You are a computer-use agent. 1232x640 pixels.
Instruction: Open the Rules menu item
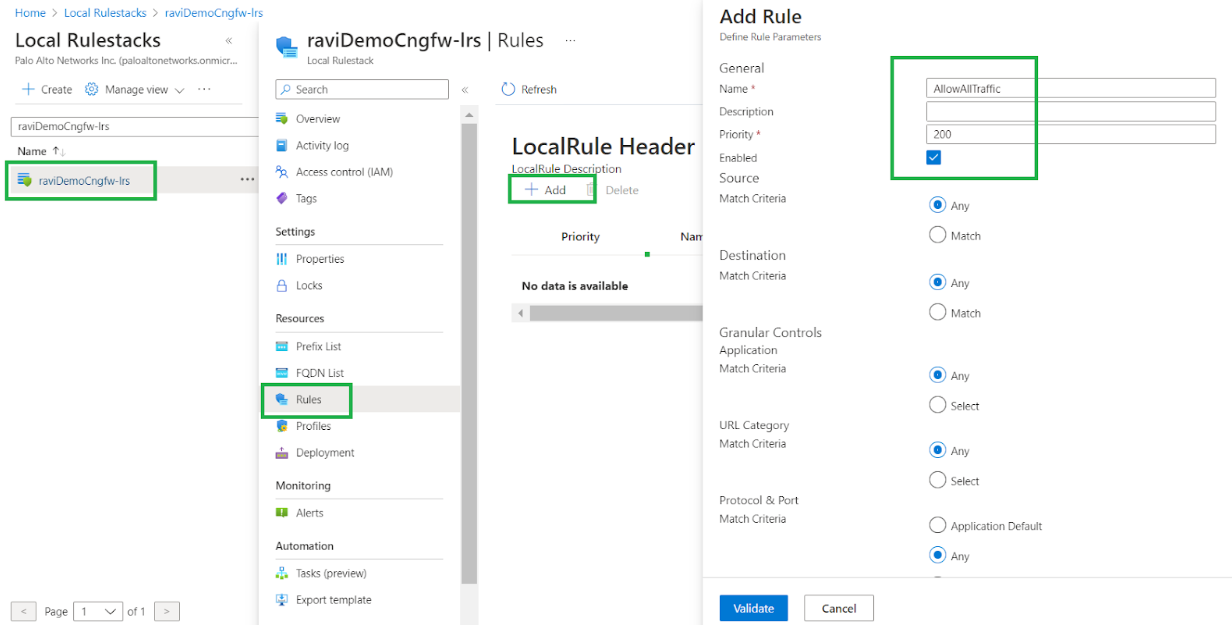[x=308, y=400]
